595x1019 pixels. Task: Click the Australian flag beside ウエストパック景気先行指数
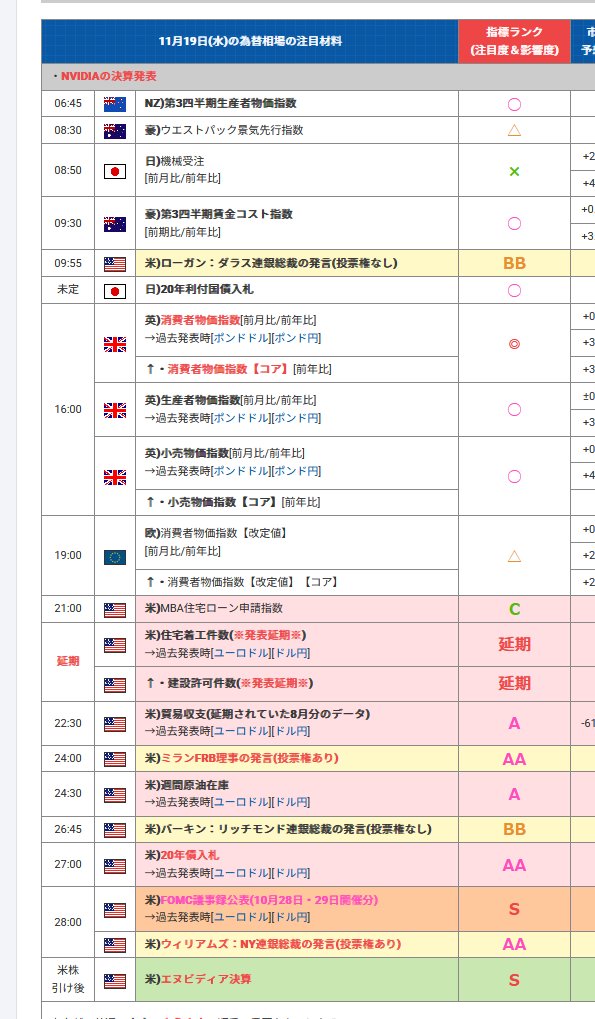pyautogui.click(x=115, y=131)
